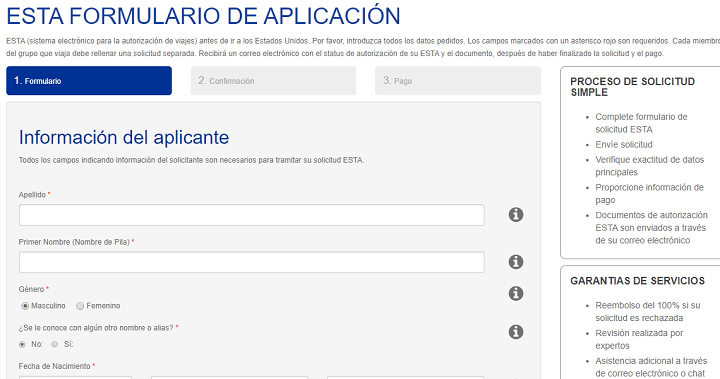Focus the Primer Nombre input field
This screenshot has height=379, width=720.
point(252,262)
